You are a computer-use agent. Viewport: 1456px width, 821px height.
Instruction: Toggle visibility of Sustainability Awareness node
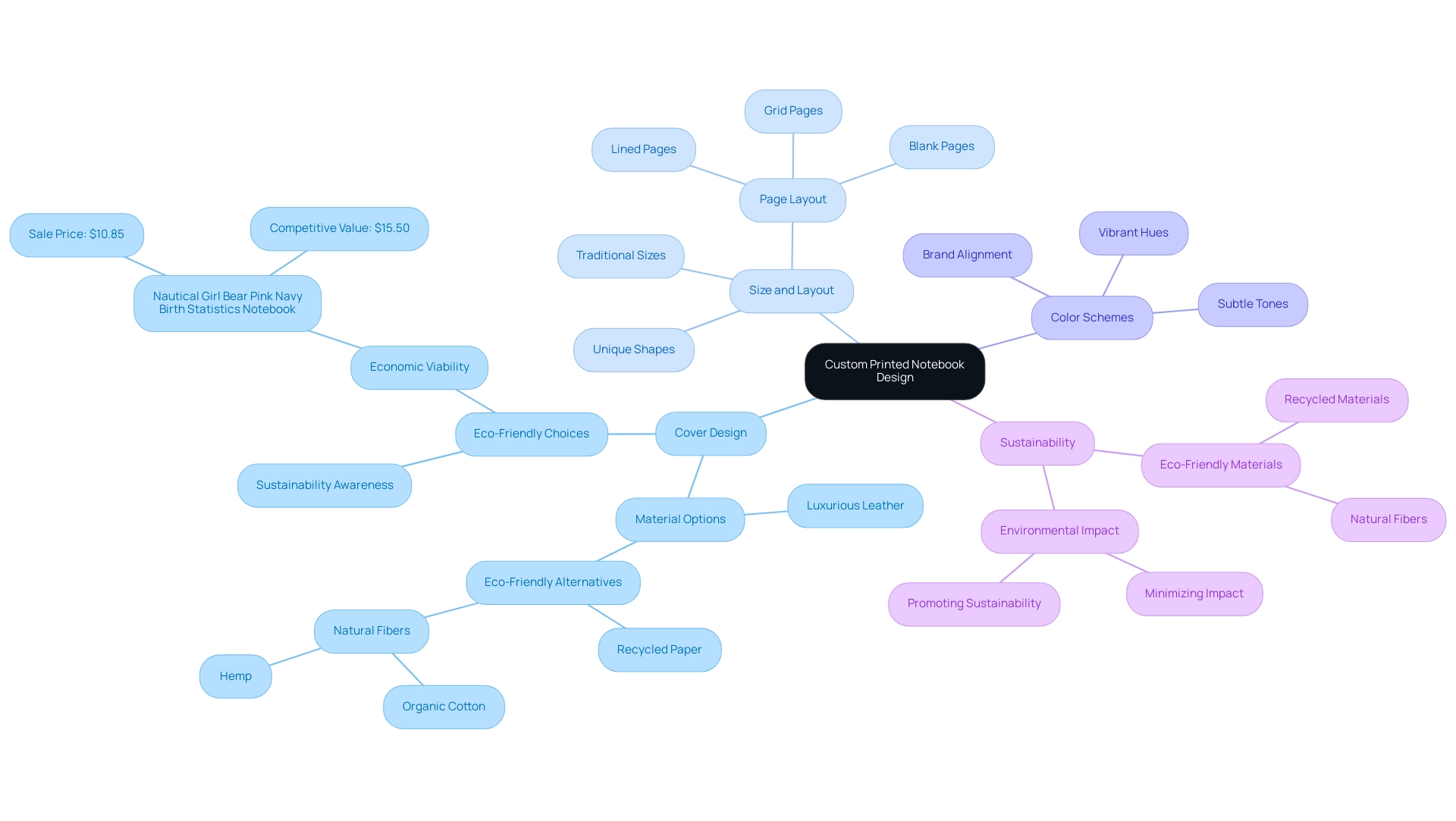tap(324, 485)
